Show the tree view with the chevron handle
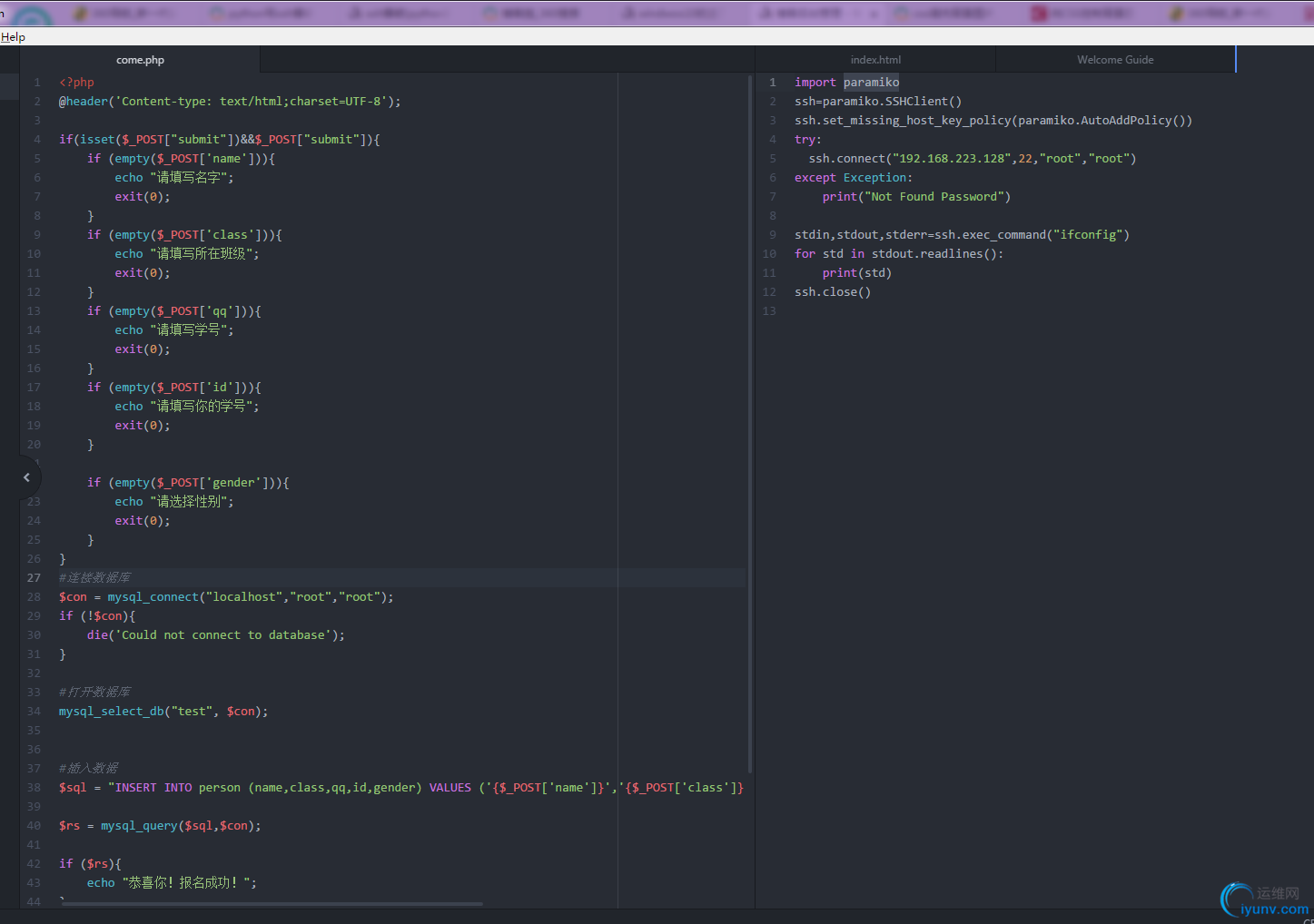 tap(26, 477)
